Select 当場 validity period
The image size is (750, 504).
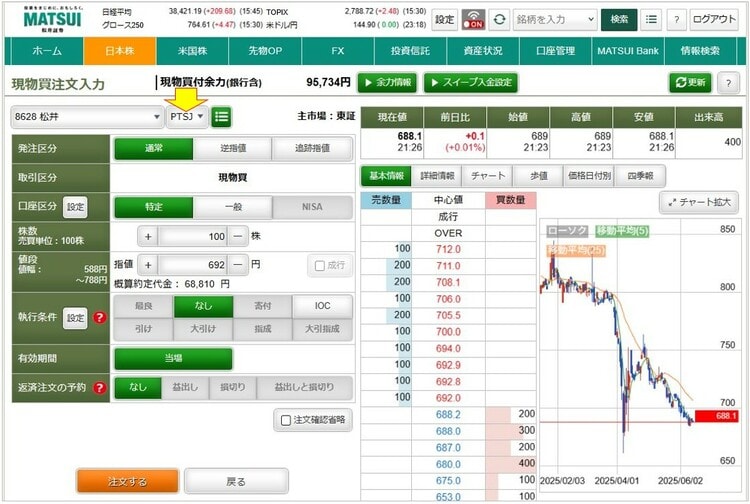tap(174, 359)
